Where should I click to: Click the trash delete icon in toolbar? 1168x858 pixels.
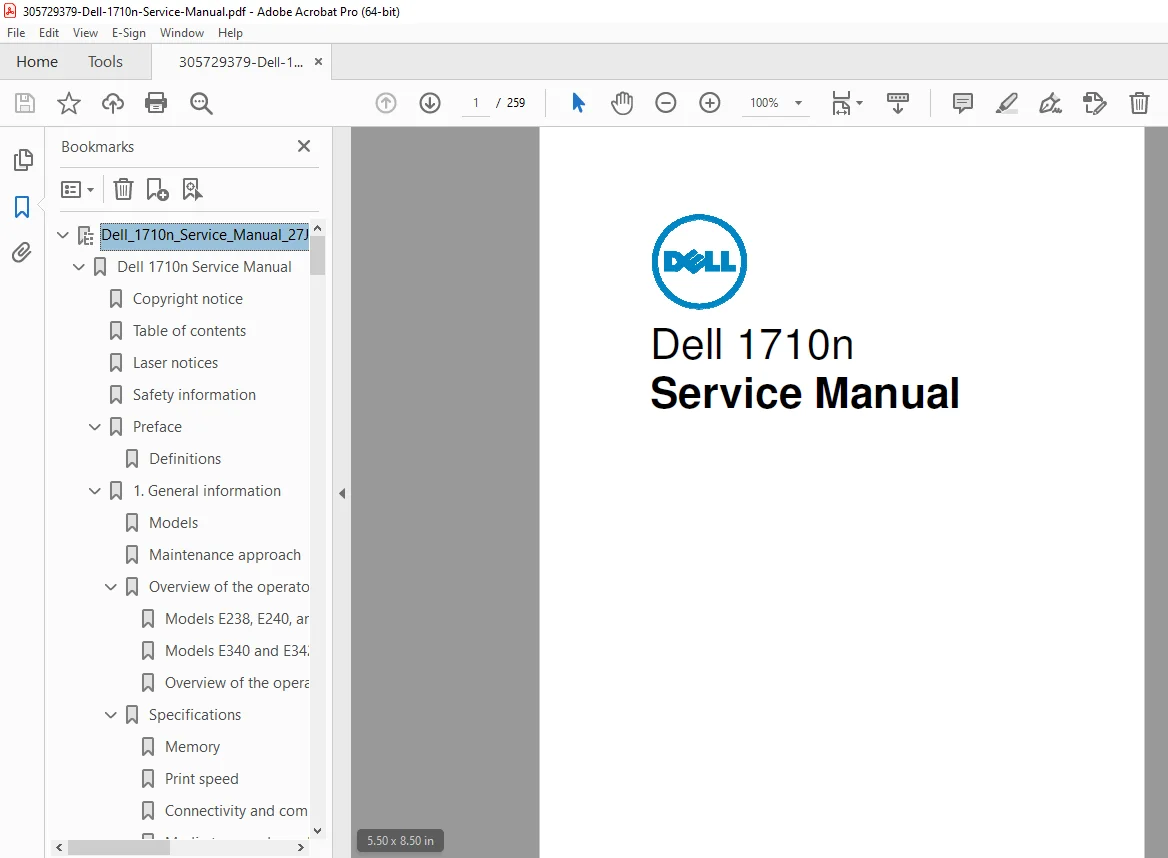pyautogui.click(x=1139, y=103)
